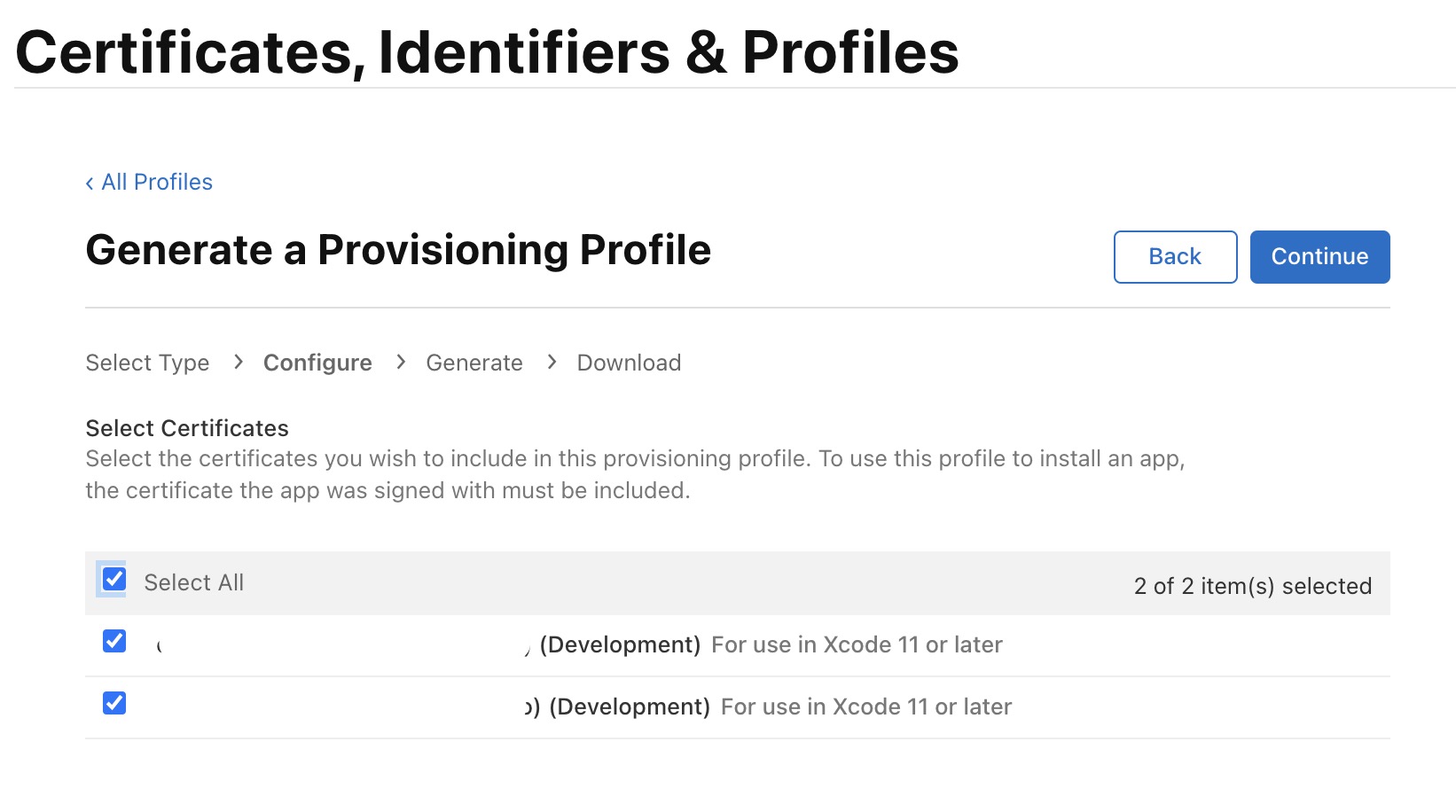Screen dimensions: 1456x812
Task: Click the Generate a Provisioning Profile title
Action: (x=398, y=250)
